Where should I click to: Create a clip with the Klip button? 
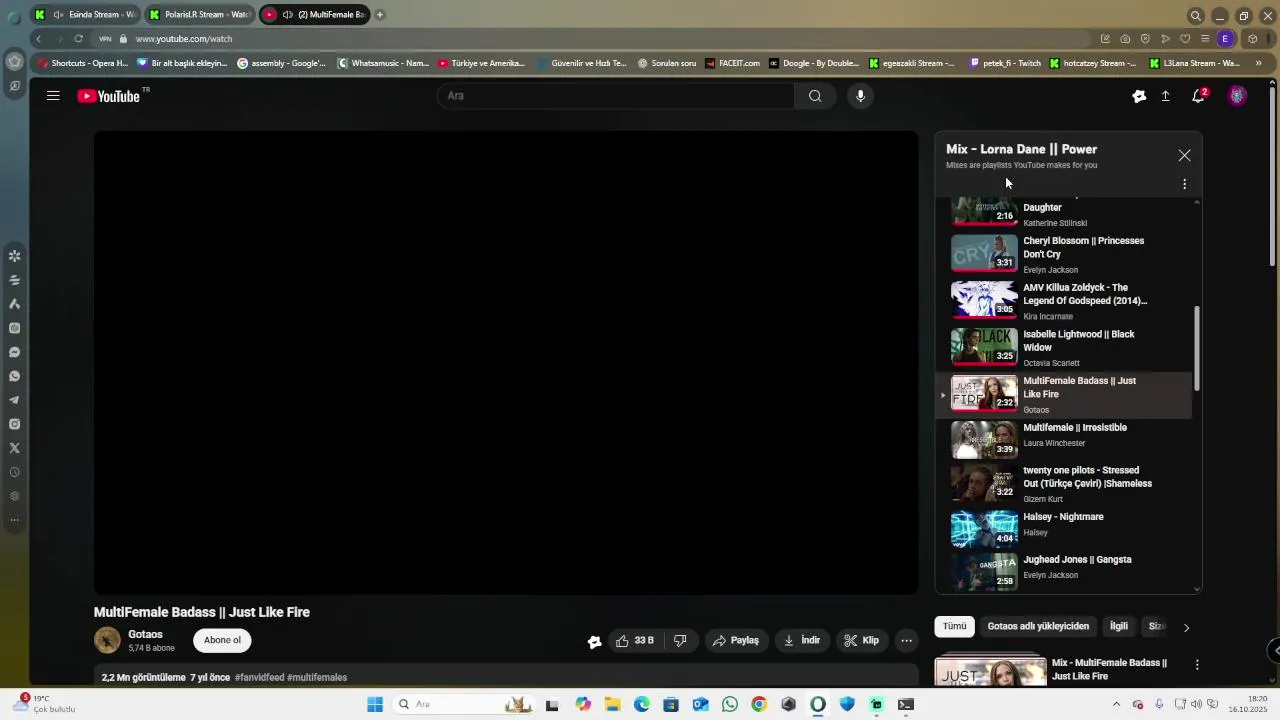(x=861, y=640)
